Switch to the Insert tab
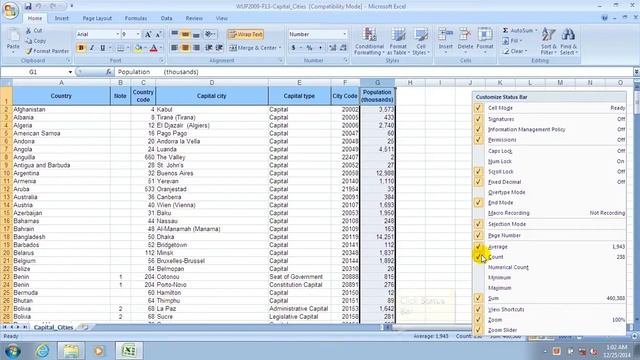This screenshot has width=640, height=360. [62, 18]
